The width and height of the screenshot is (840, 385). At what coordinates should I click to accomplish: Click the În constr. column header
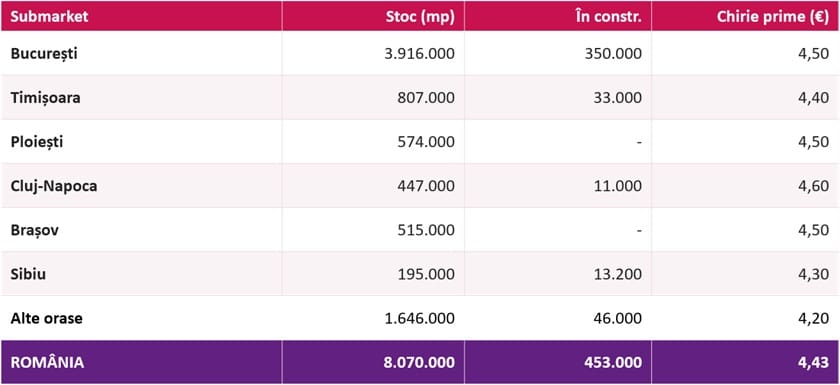606,17
